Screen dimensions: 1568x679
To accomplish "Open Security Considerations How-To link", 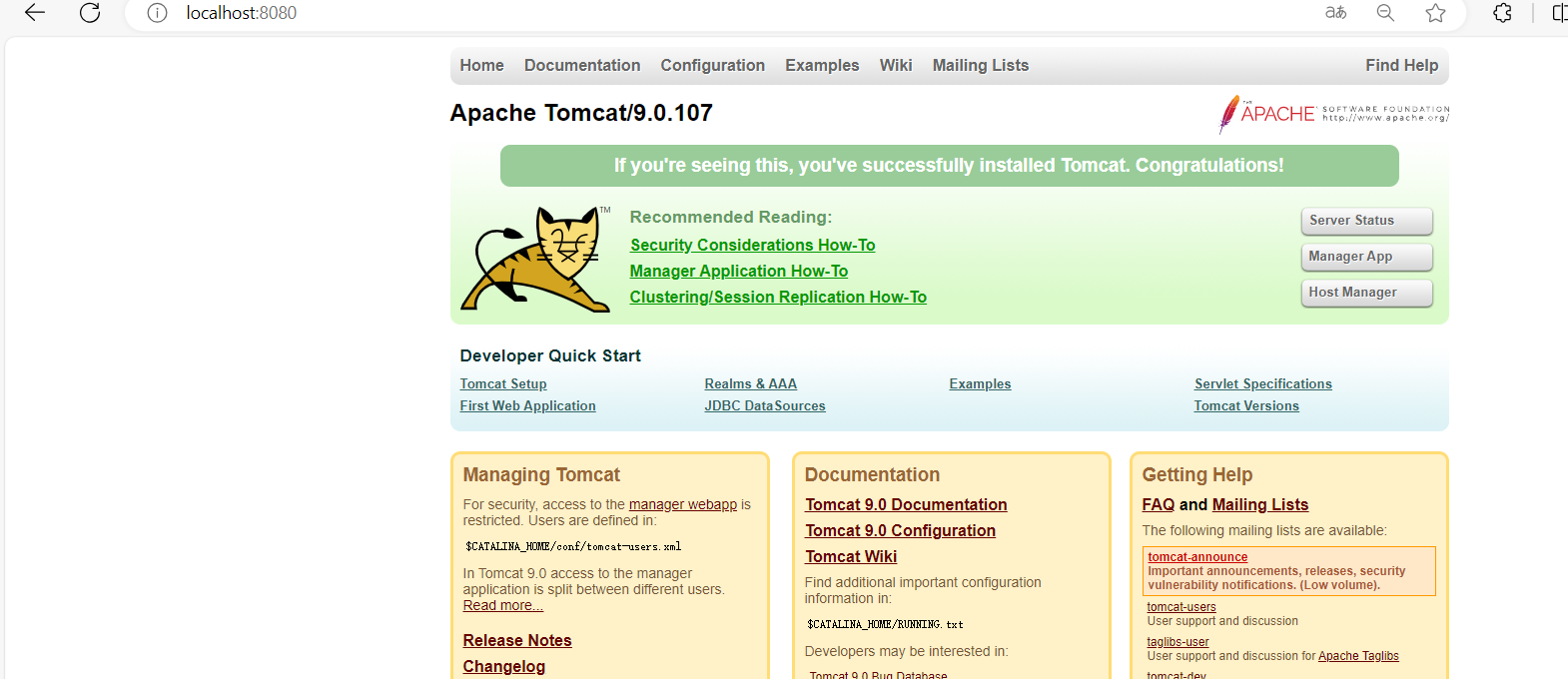I will point(752,245).
